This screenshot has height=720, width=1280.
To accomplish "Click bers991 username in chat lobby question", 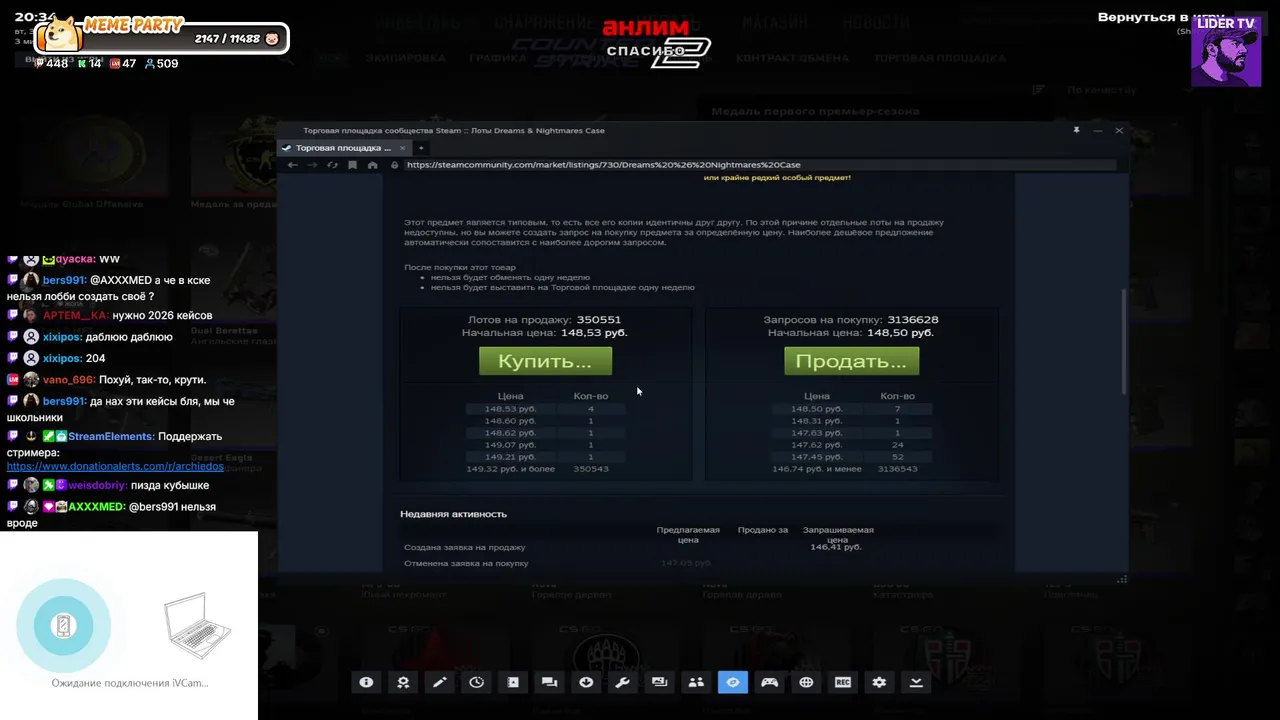I will pos(64,281).
